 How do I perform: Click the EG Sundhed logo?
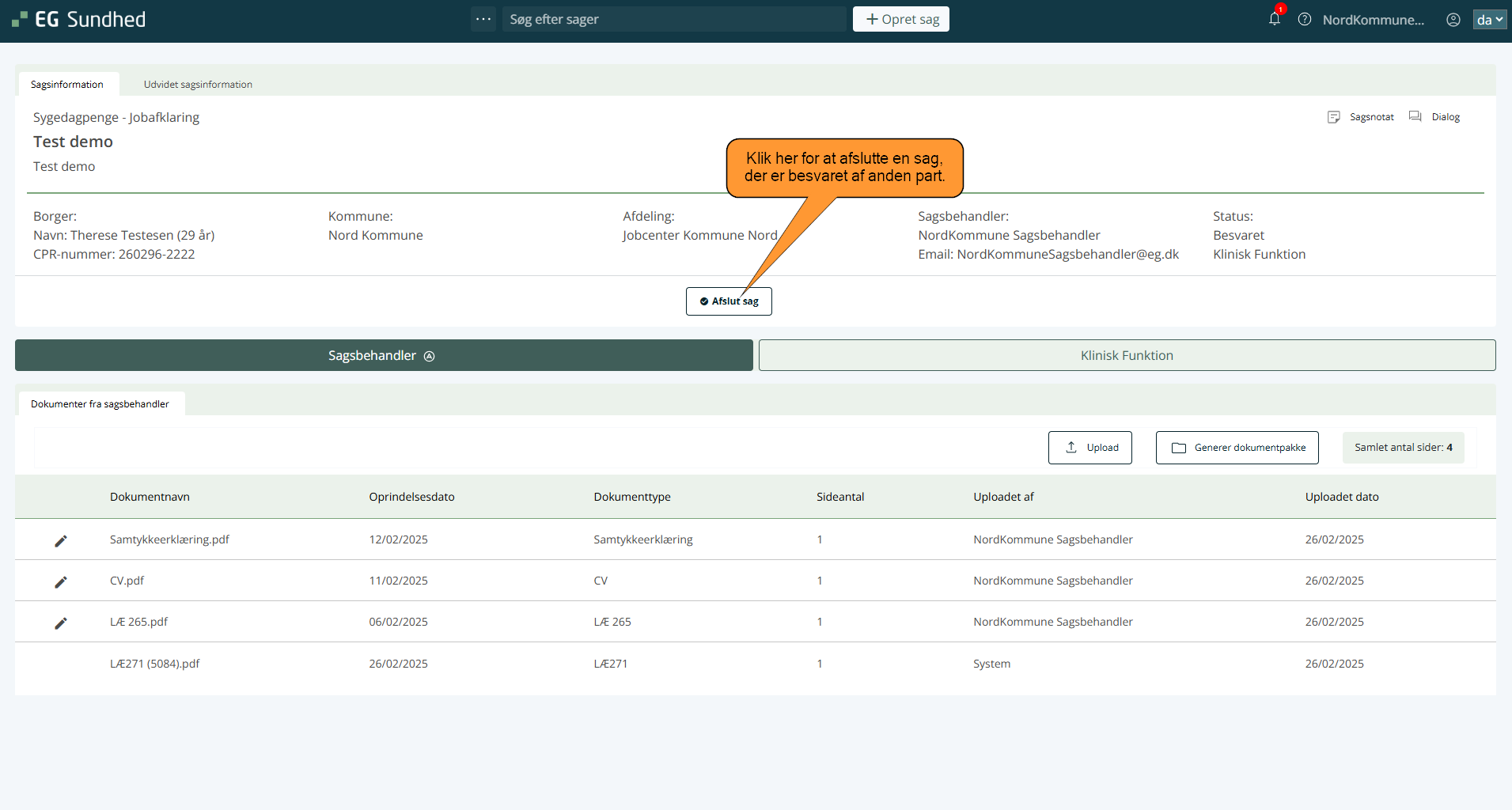79,20
